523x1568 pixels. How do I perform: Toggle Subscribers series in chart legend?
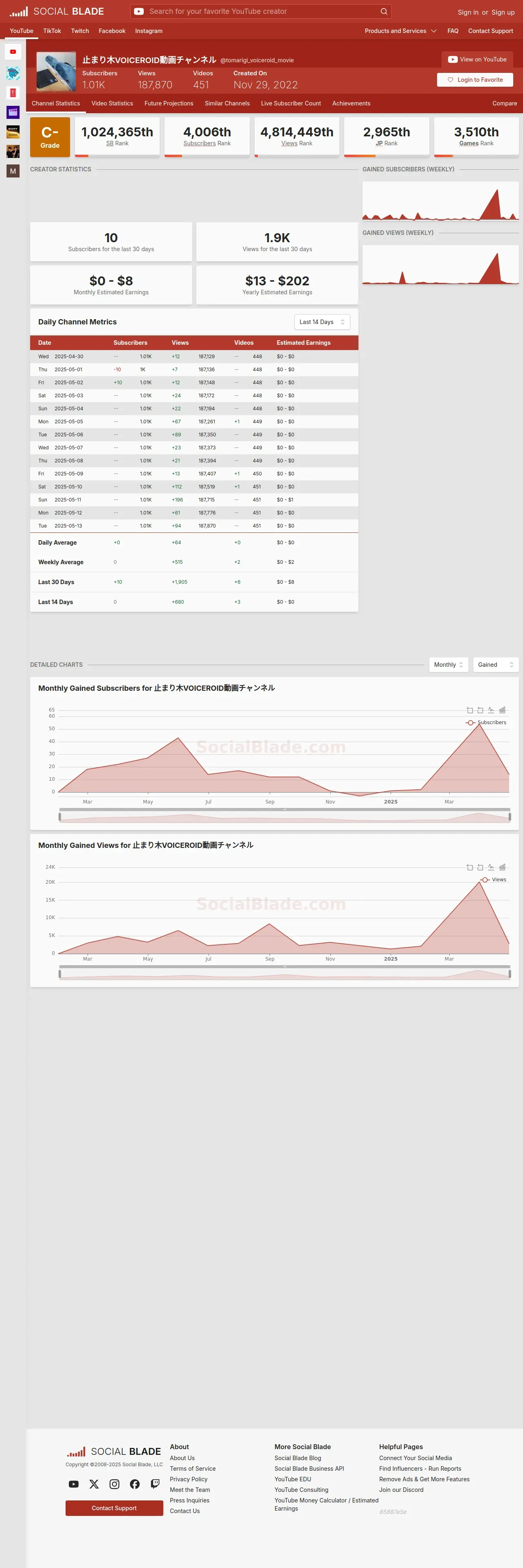[x=486, y=723]
